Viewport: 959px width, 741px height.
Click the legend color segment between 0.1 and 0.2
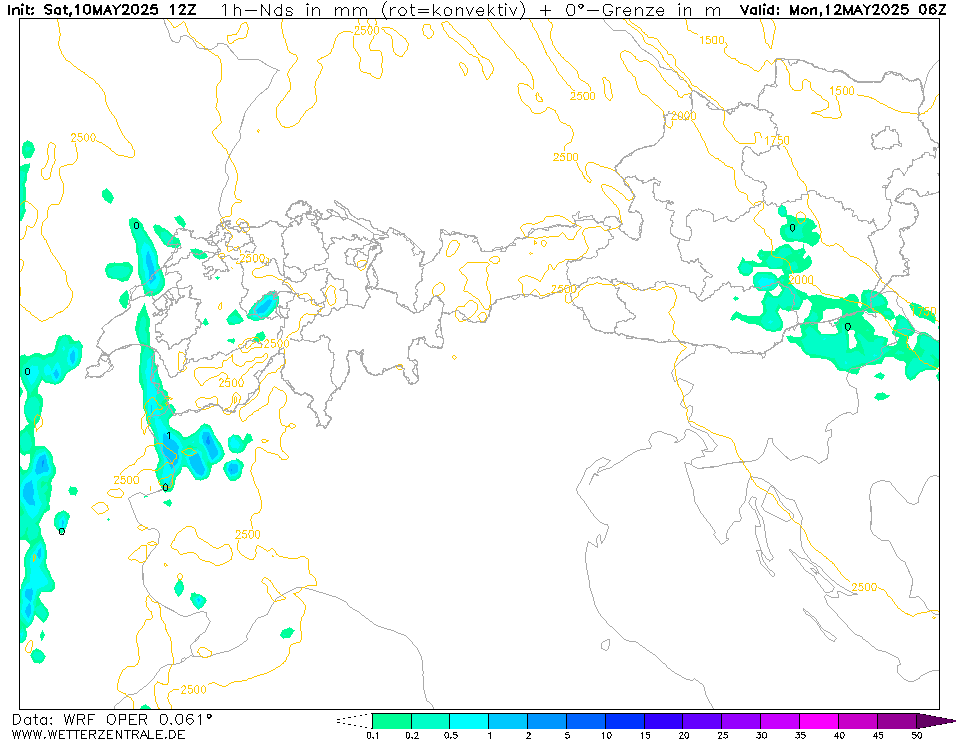[392, 721]
